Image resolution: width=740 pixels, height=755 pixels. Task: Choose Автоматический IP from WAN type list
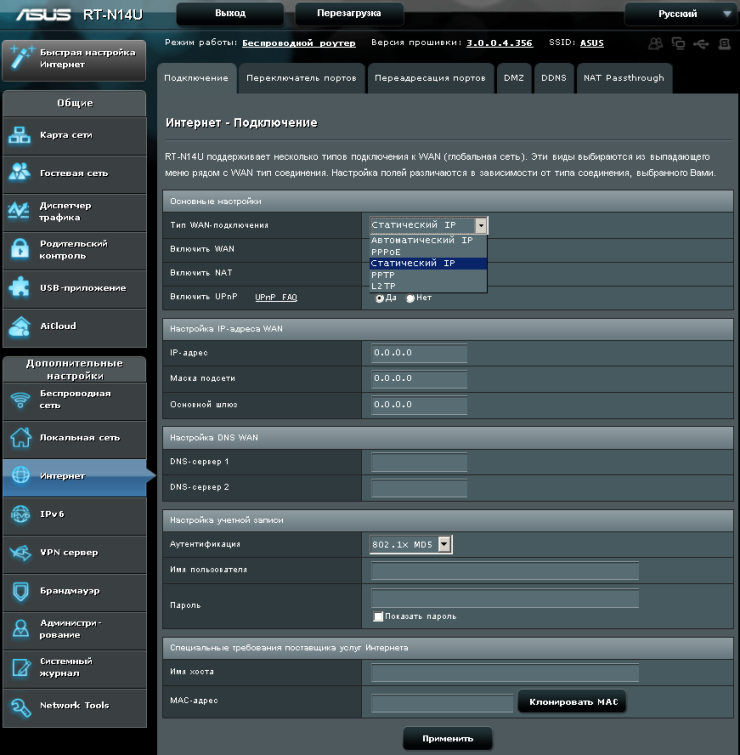428,240
